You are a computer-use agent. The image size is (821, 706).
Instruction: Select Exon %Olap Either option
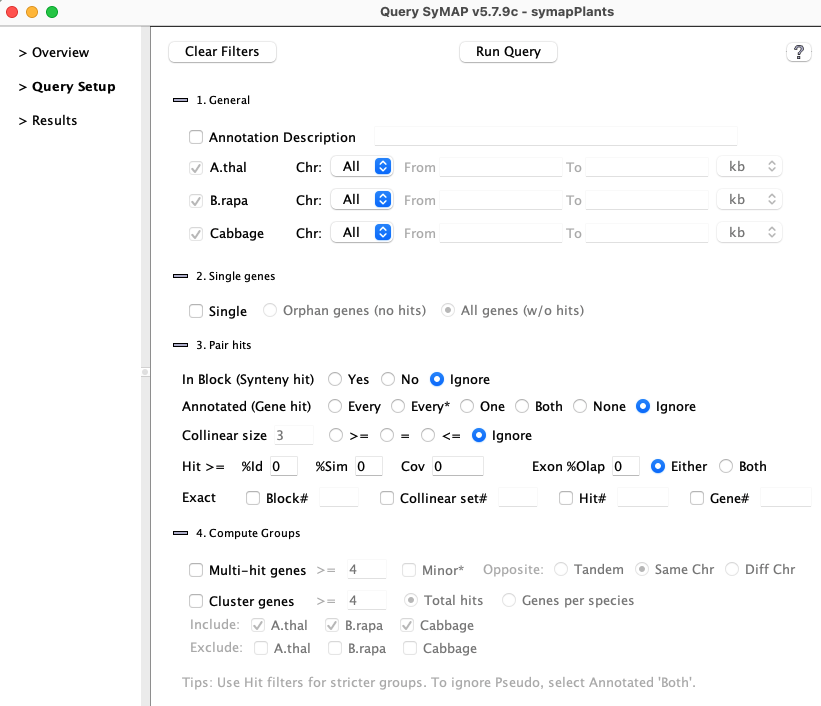point(658,466)
